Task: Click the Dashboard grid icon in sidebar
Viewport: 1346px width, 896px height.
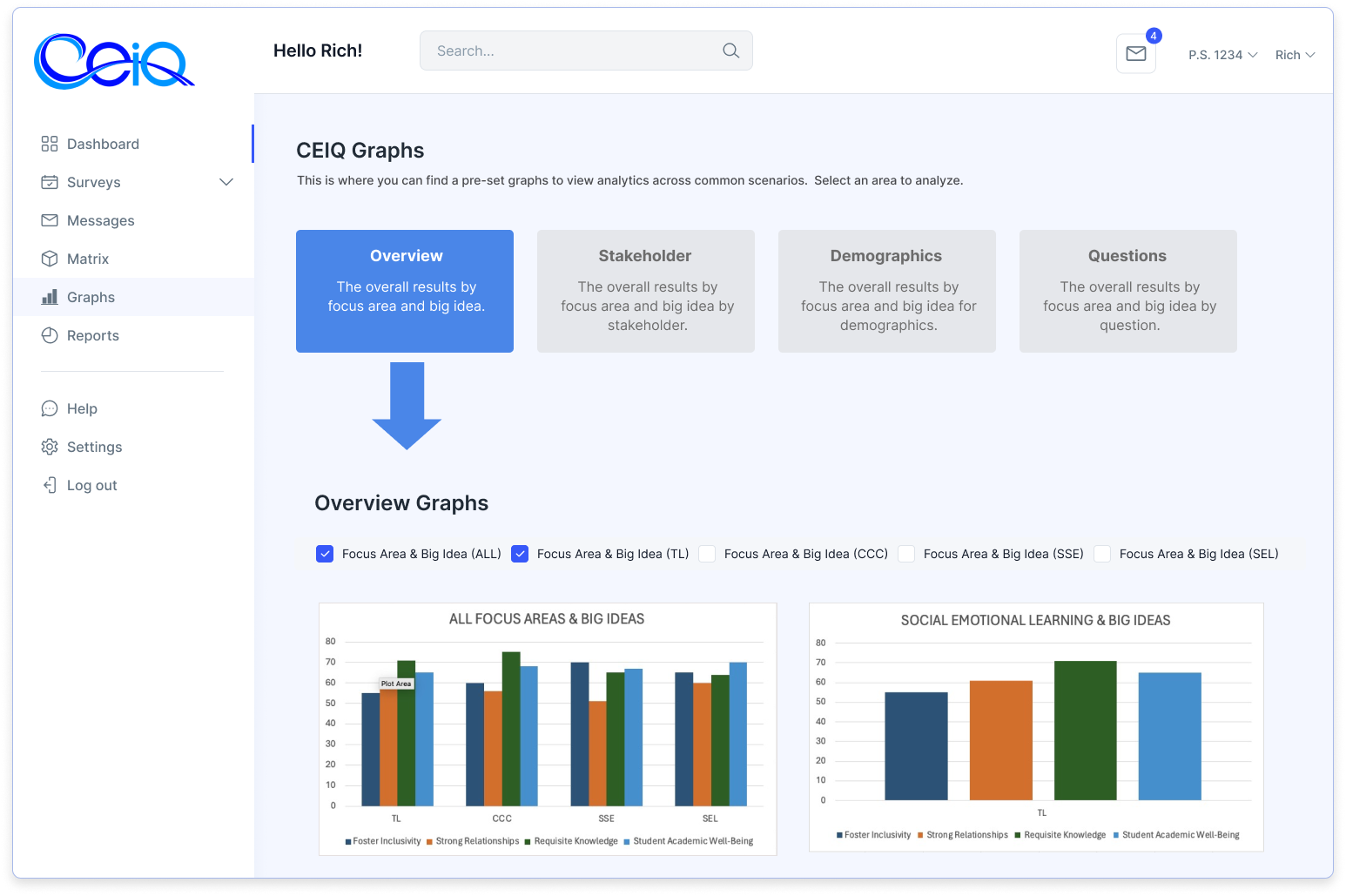Action: coord(50,144)
